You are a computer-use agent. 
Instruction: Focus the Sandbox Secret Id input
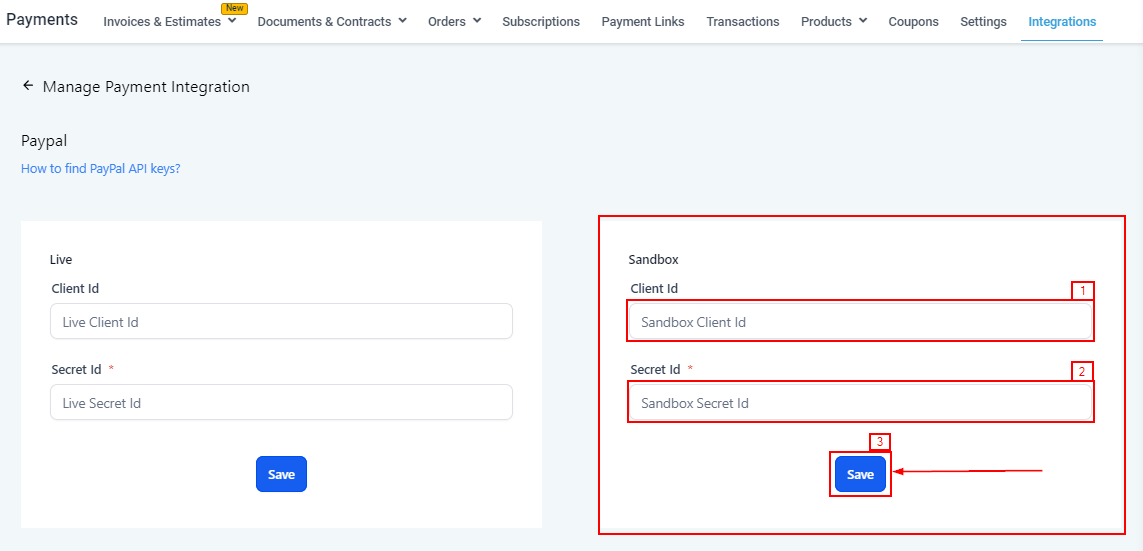click(x=860, y=403)
